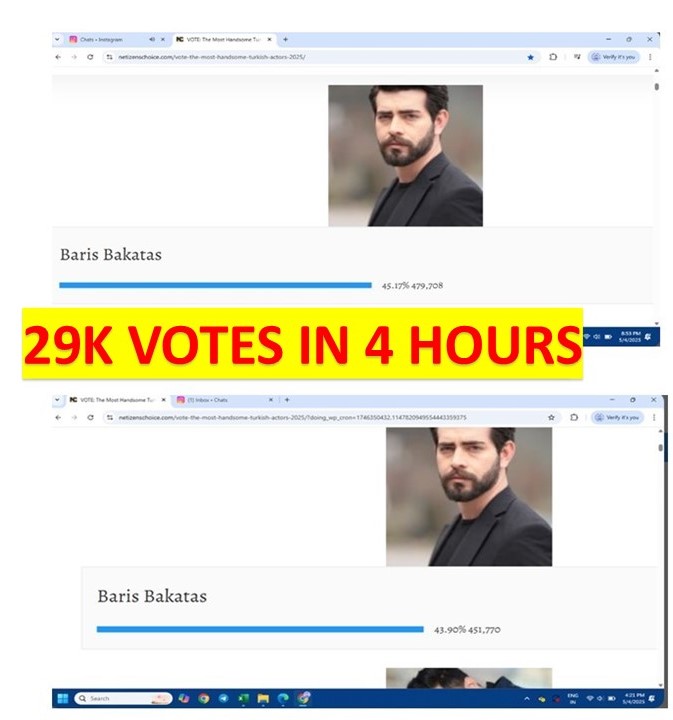Image resolution: width=673 pixels, height=720 pixels.
Task: Show hidden system tray icons chevron
Action: [x=527, y=698]
